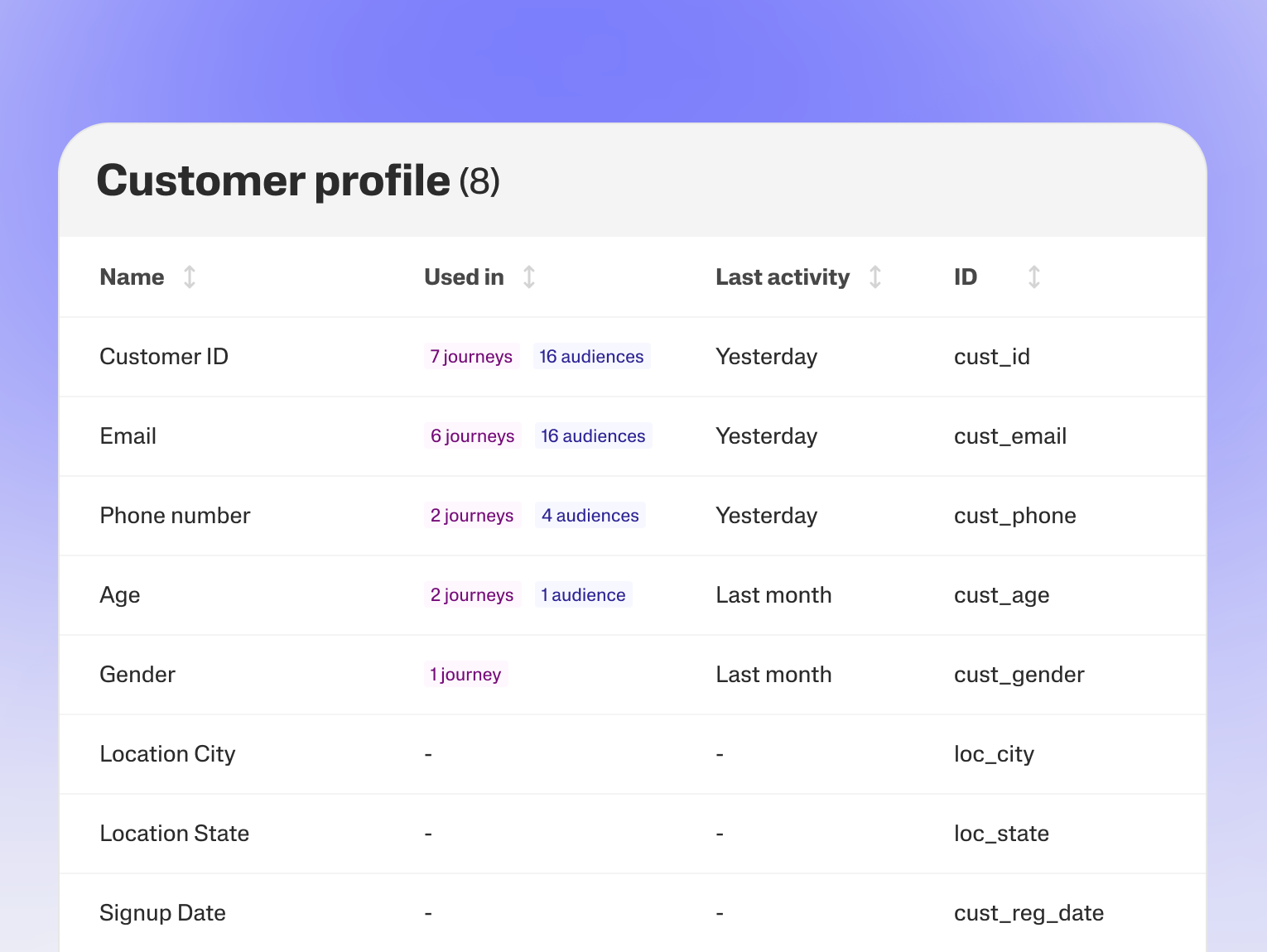Sort by the Used in column arrows
This screenshot has height=952, width=1267.
click(x=529, y=276)
